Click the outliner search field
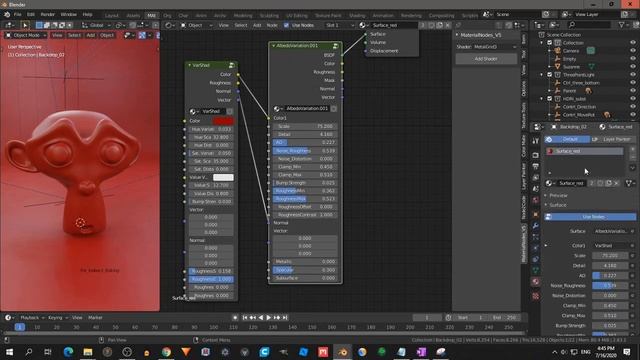Screen dimensions: 640x360 pos(589,25)
